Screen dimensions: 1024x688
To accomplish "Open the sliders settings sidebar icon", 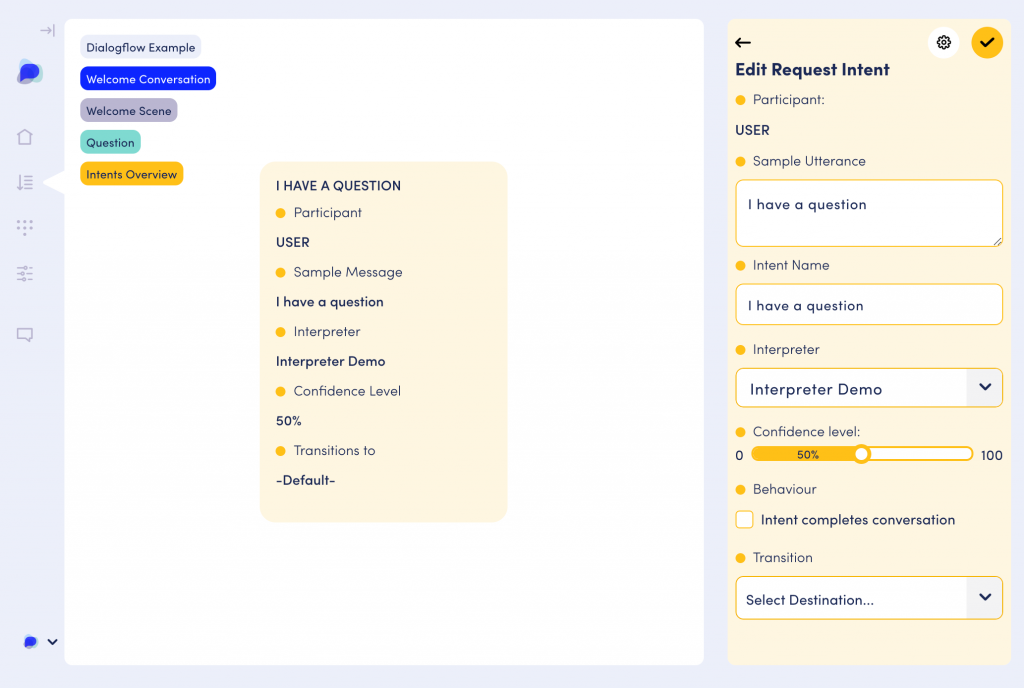I will (25, 274).
